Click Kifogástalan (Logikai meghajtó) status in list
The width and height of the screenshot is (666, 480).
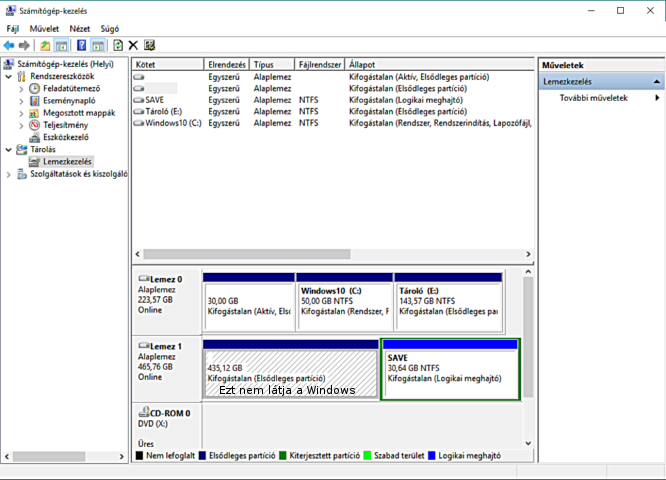pos(406,100)
